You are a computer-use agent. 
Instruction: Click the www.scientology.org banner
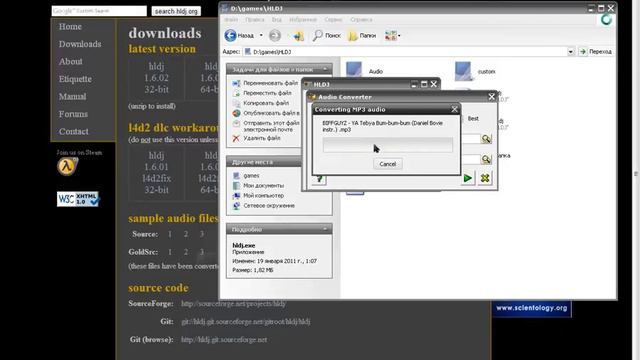click(x=532, y=308)
